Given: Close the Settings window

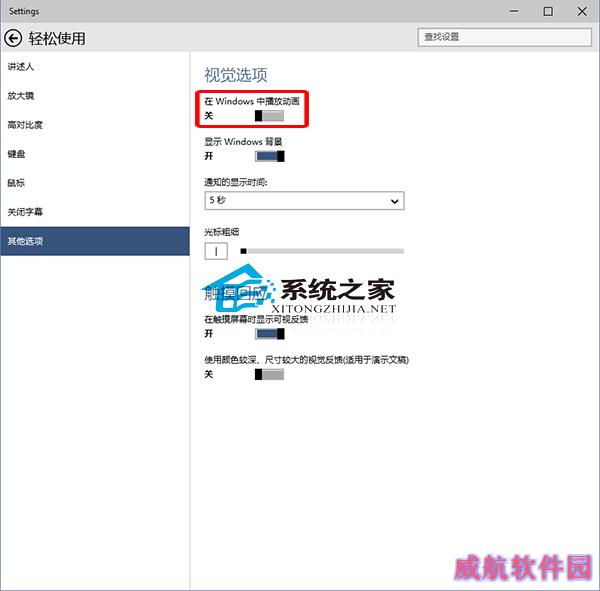Looking at the screenshot, I should click(x=582, y=11).
